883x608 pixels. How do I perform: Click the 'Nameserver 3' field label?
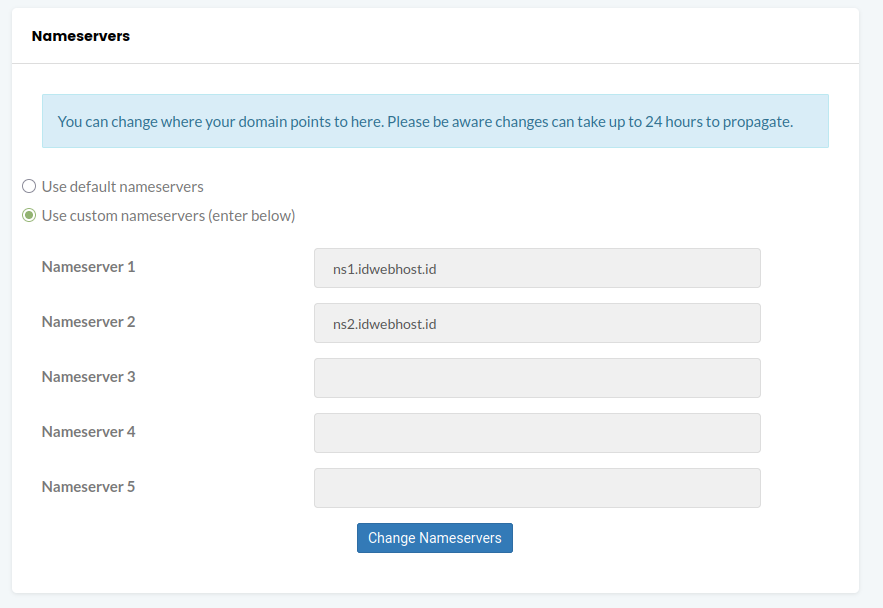[88, 377]
